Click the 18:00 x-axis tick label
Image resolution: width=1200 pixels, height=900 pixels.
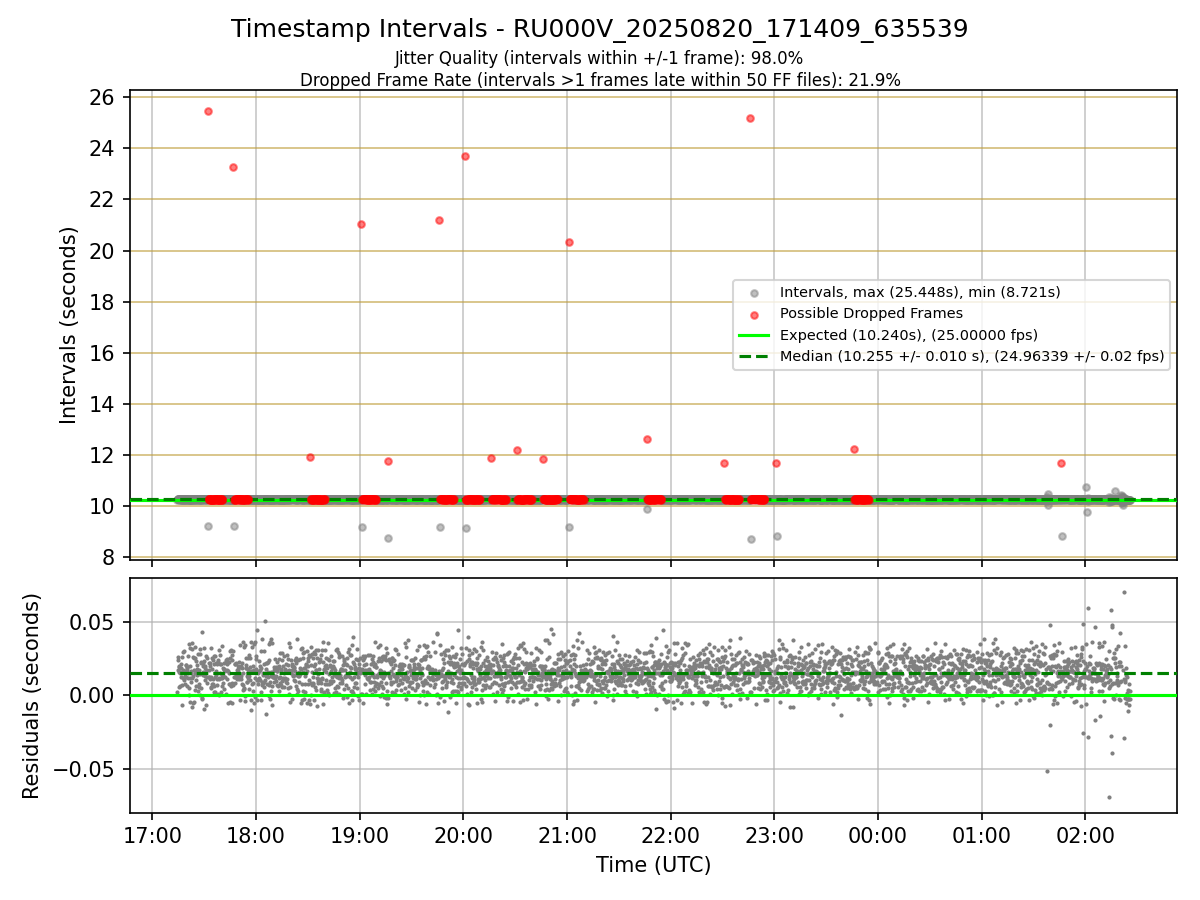pos(256,835)
